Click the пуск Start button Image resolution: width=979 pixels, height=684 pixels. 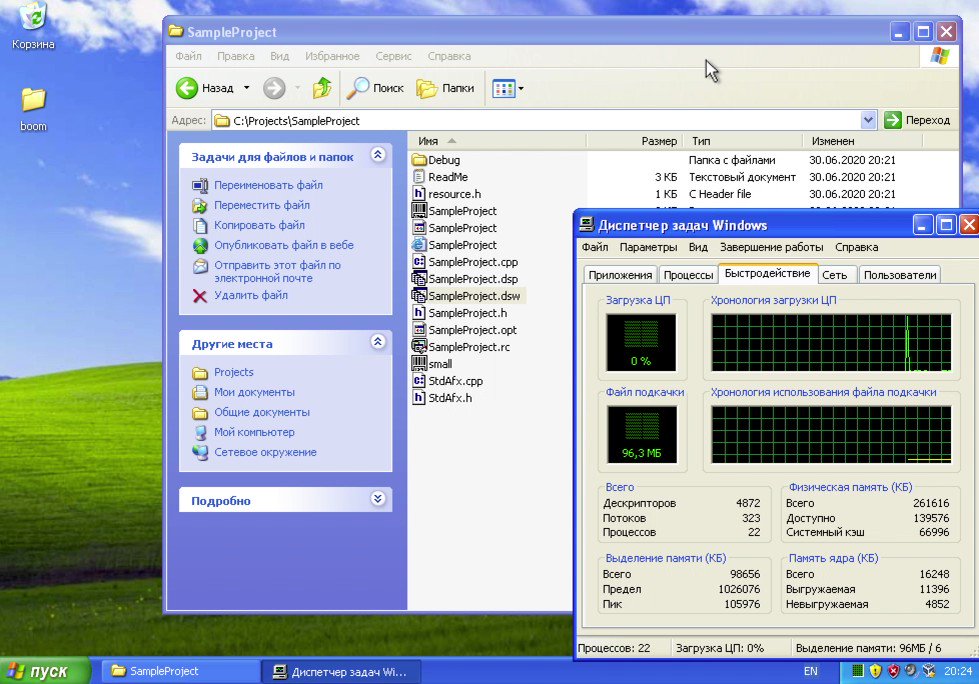pyautogui.click(x=45, y=671)
